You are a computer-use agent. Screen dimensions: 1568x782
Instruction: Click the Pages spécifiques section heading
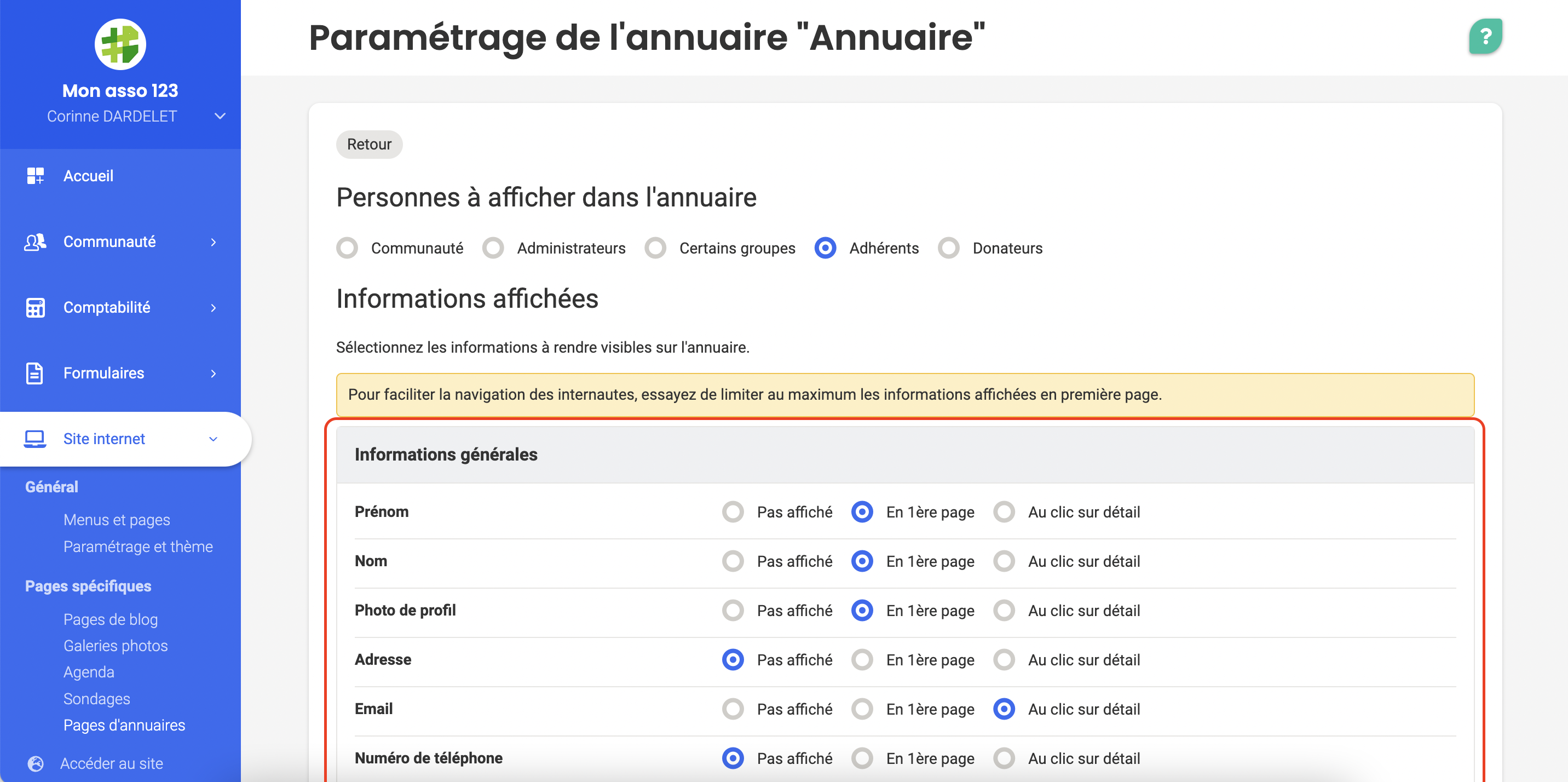coord(88,586)
